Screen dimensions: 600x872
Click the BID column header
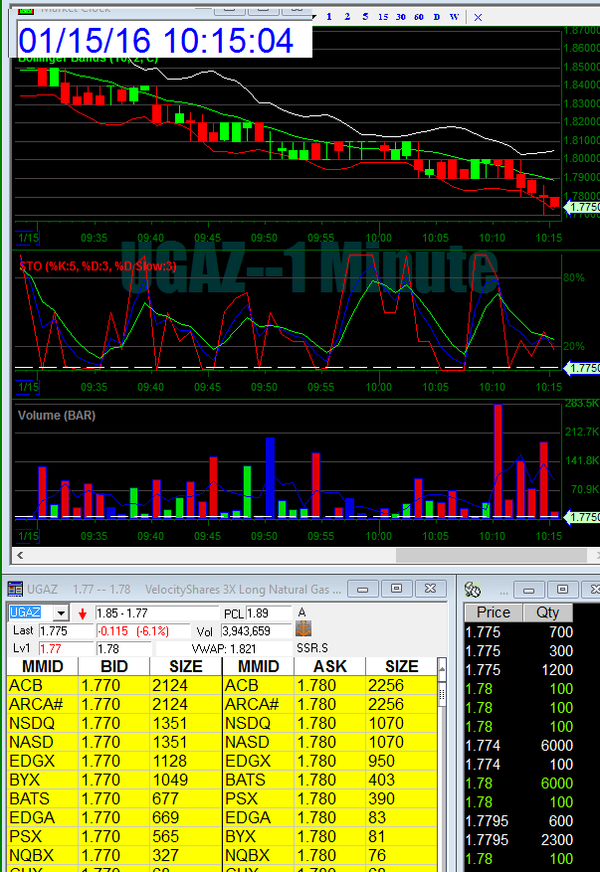coord(113,666)
